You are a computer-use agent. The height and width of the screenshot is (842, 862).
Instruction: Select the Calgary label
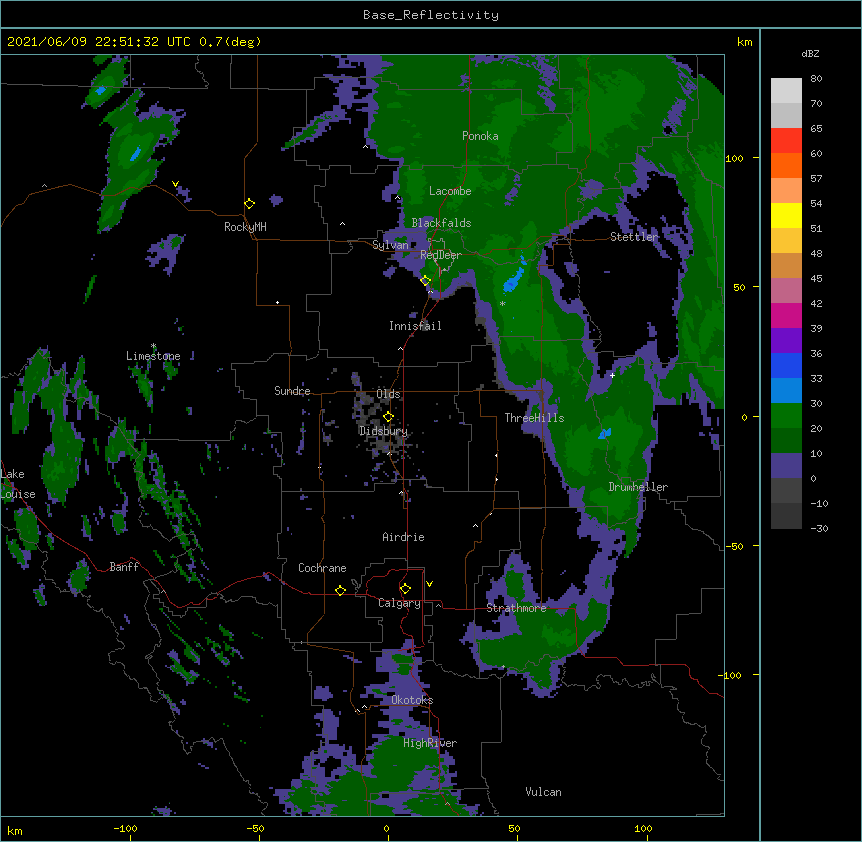point(399,603)
